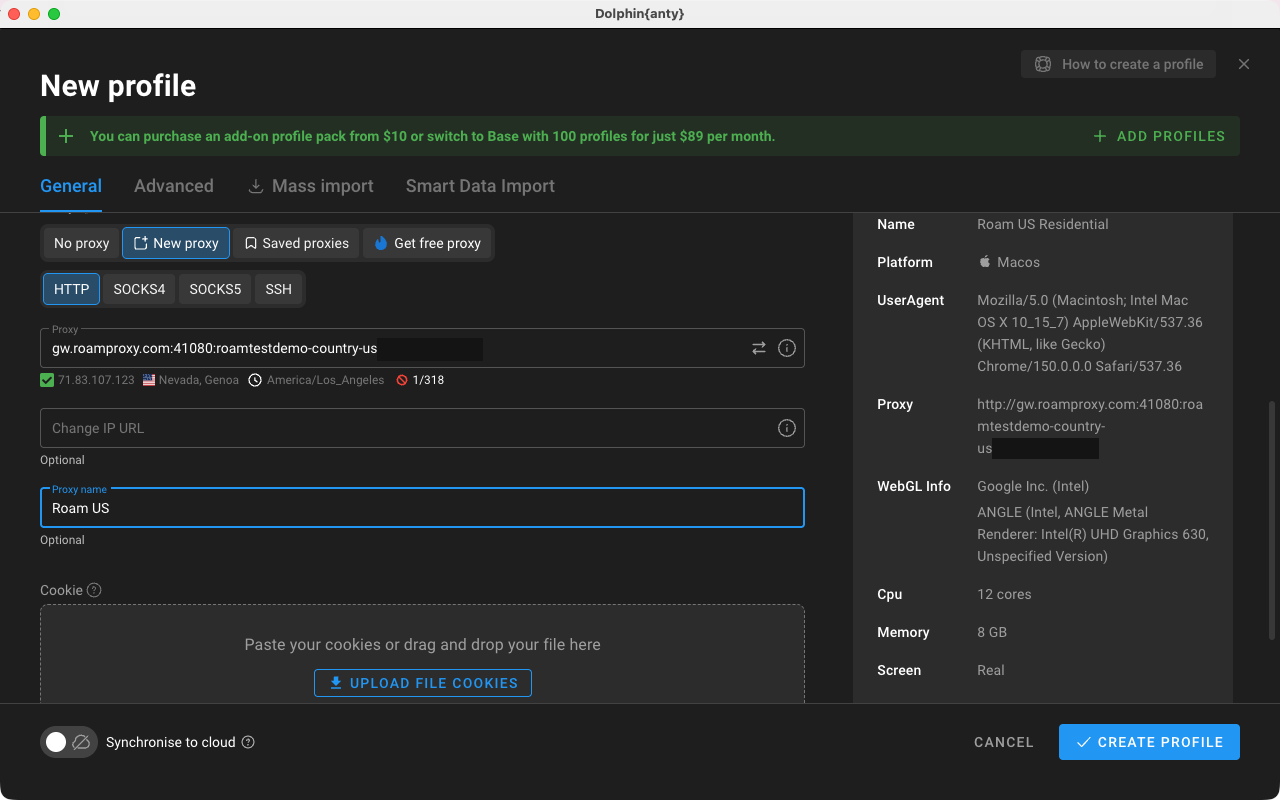Click the 1/318 check count
This screenshot has height=800, width=1280.
[x=428, y=380]
